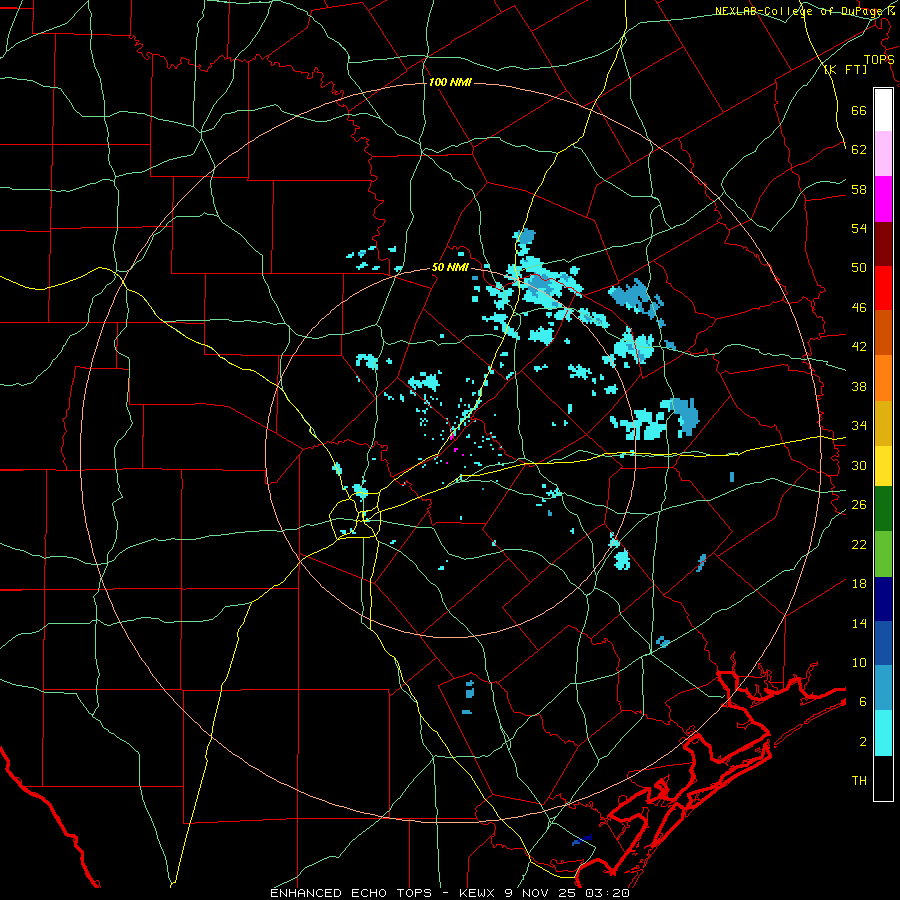Click the "22" legend value

coord(859,544)
